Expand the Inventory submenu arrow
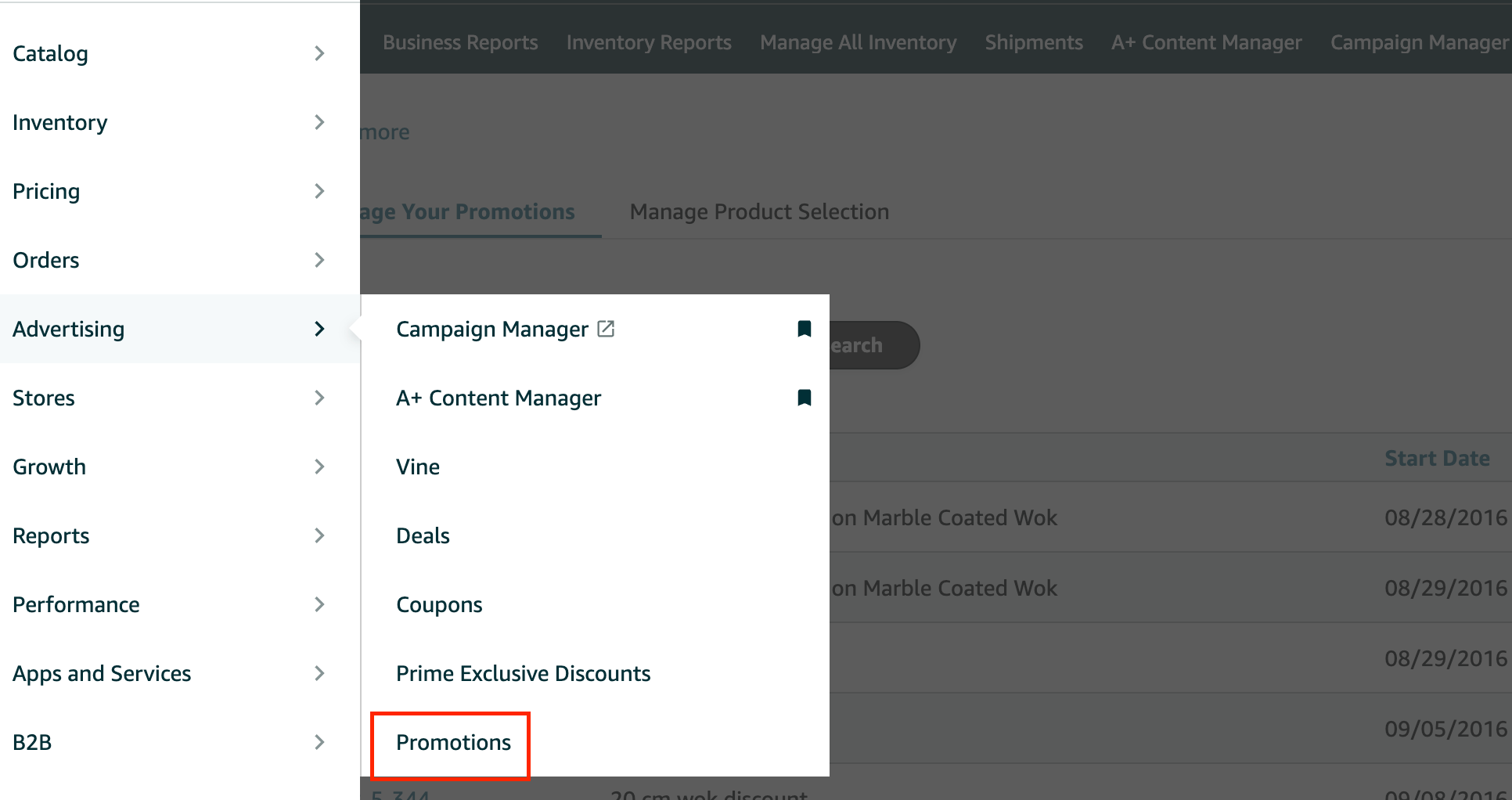Image resolution: width=1512 pixels, height=800 pixels. point(319,122)
